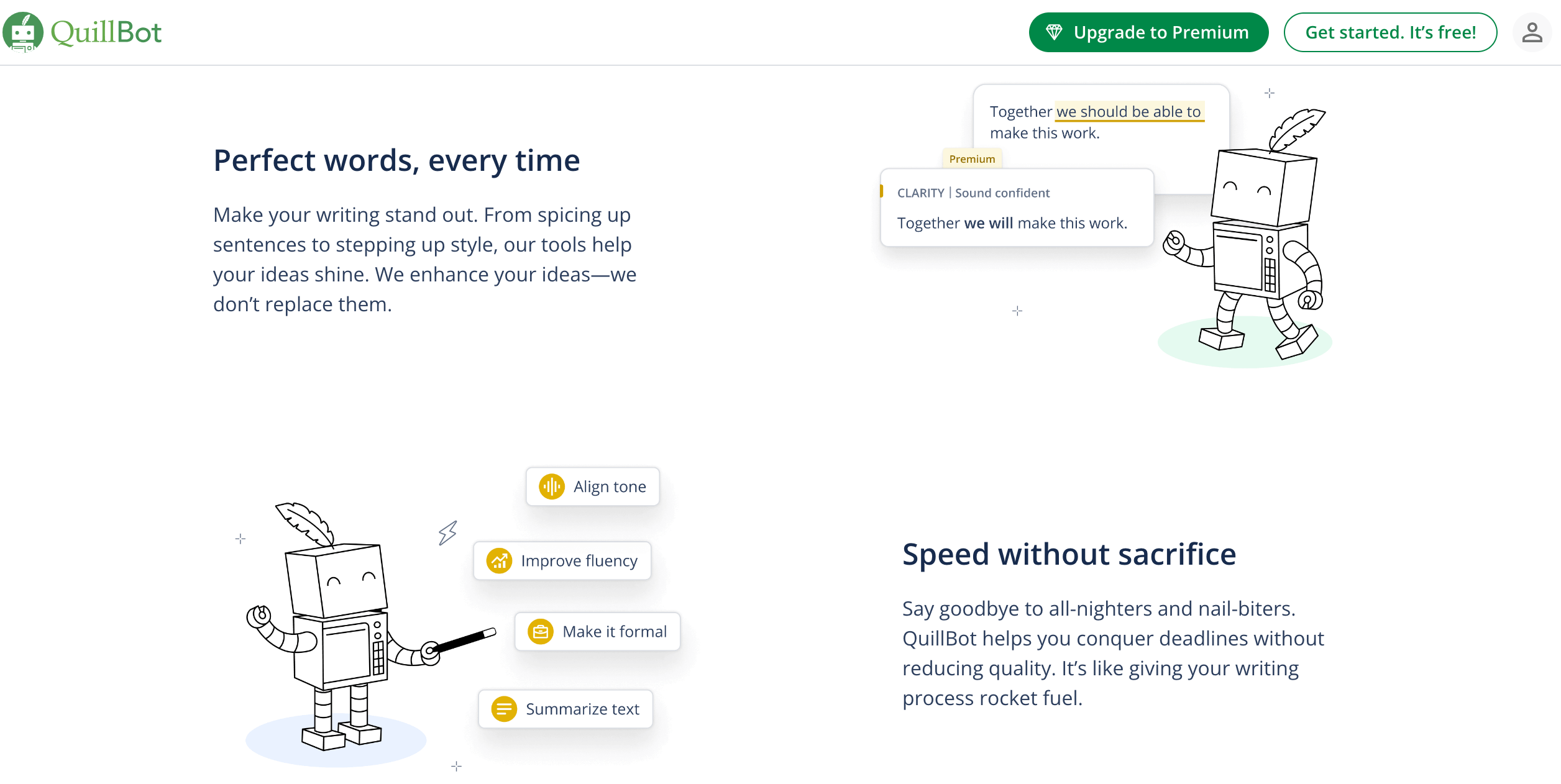The height and width of the screenshot is (784, 1561).
Task: Click the QuillBot wordmark text
Action: [x=106, y=32]
